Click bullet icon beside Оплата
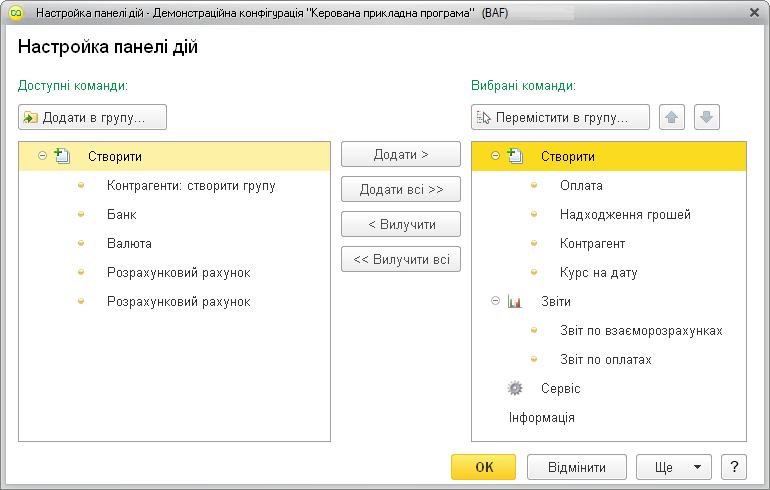 534,185
